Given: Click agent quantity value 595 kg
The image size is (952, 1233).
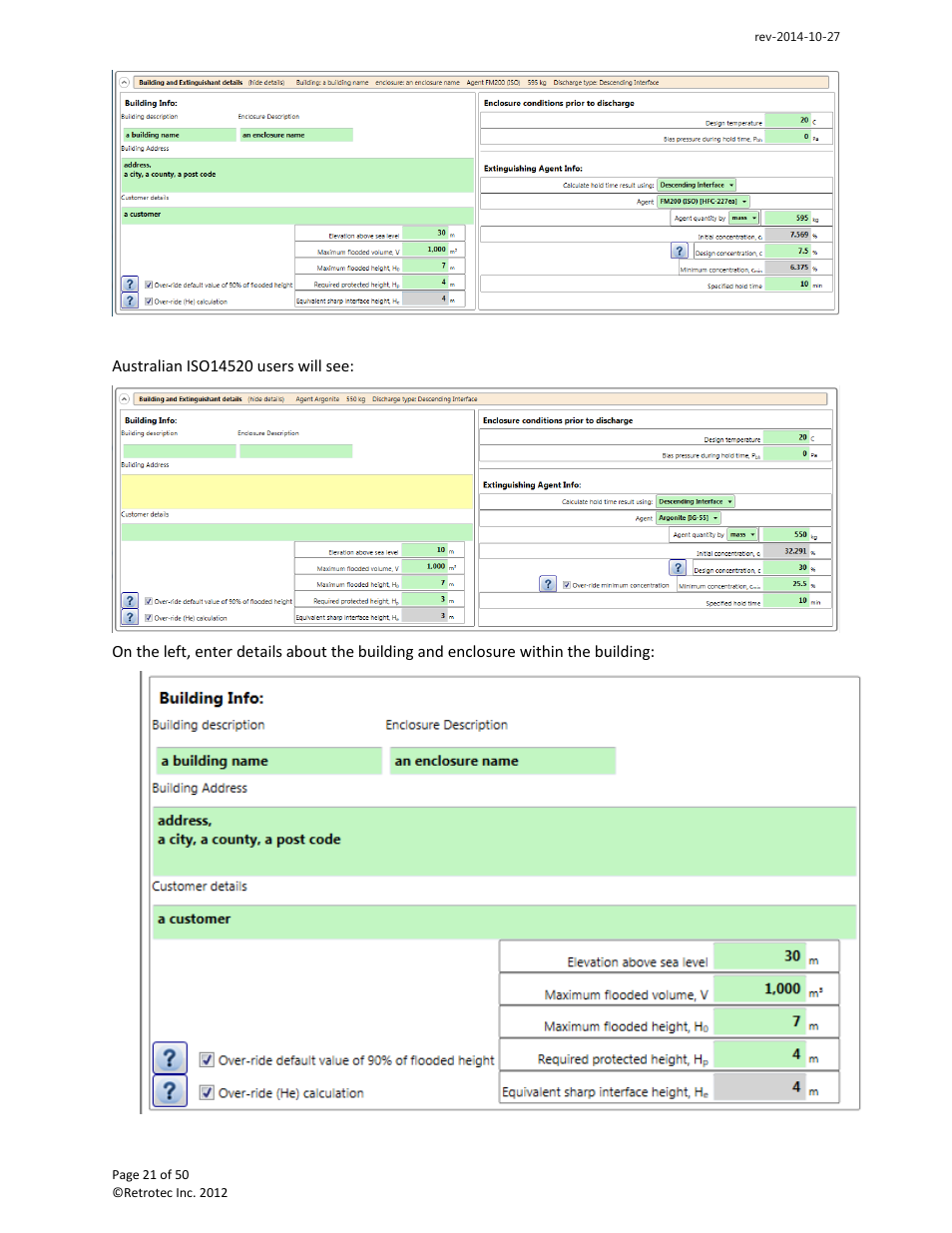Looking at the screenshot, I should point(788,218).
